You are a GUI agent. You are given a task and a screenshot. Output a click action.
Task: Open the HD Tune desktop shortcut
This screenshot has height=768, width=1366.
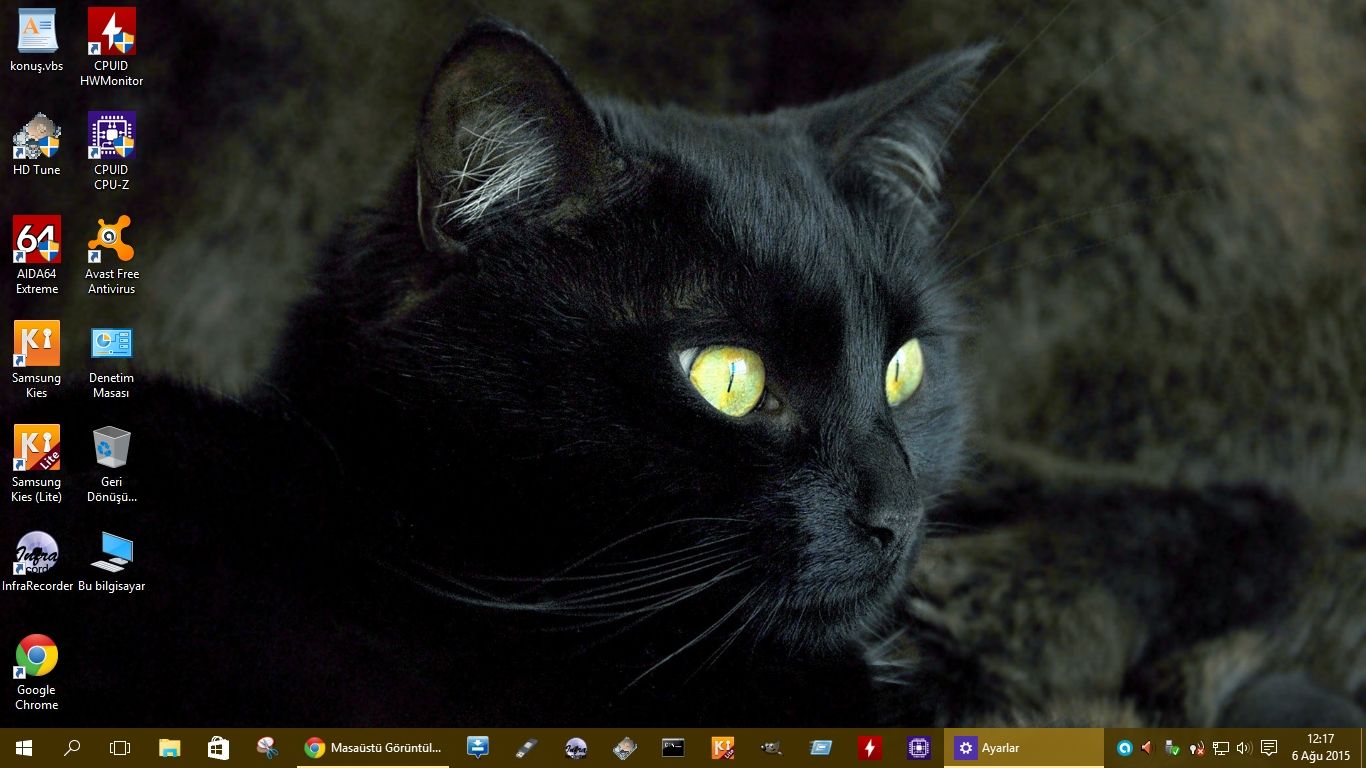click(x=37, y=144)
